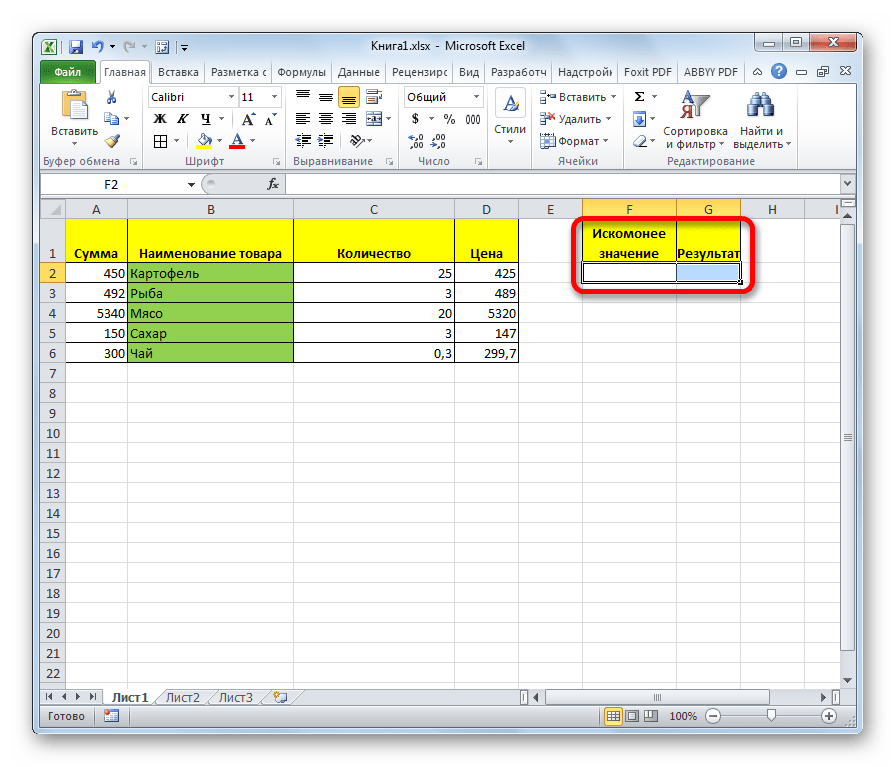The image size is (896, 767).
Task: Open the font name Calibri dropdown
Action: pos(231,97)
